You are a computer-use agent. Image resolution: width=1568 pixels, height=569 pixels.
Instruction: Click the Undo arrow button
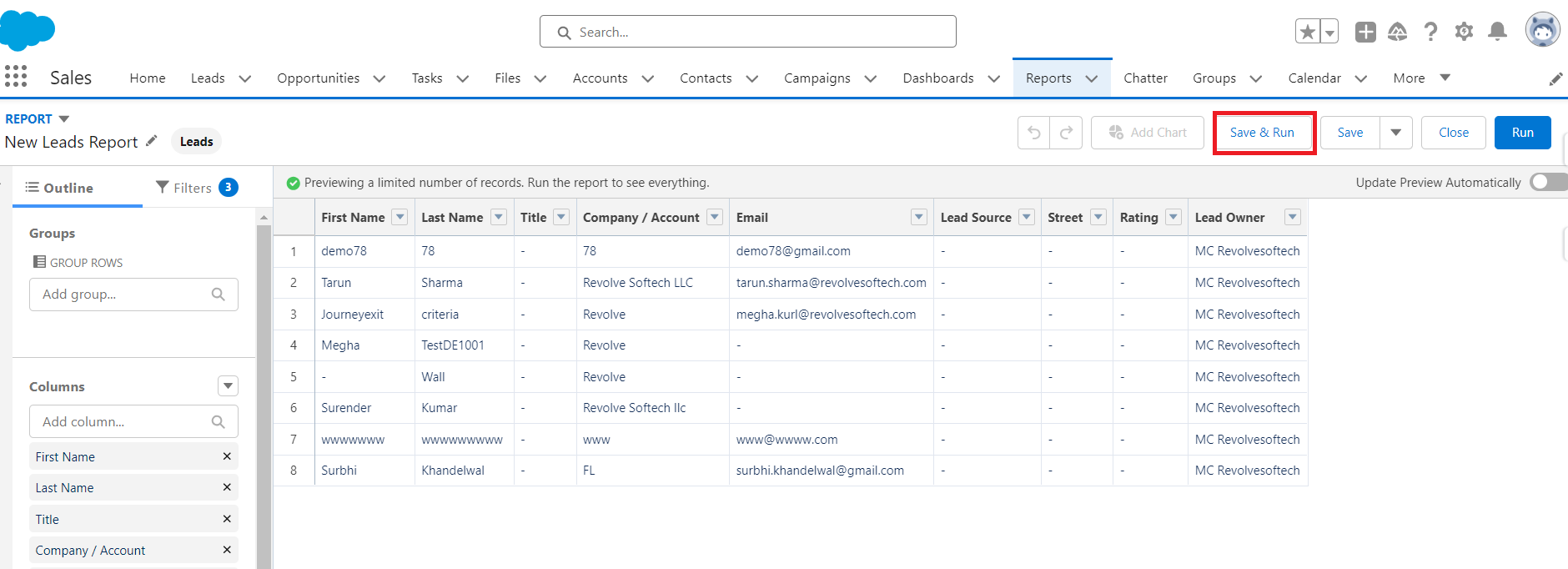coord(1034,133)
